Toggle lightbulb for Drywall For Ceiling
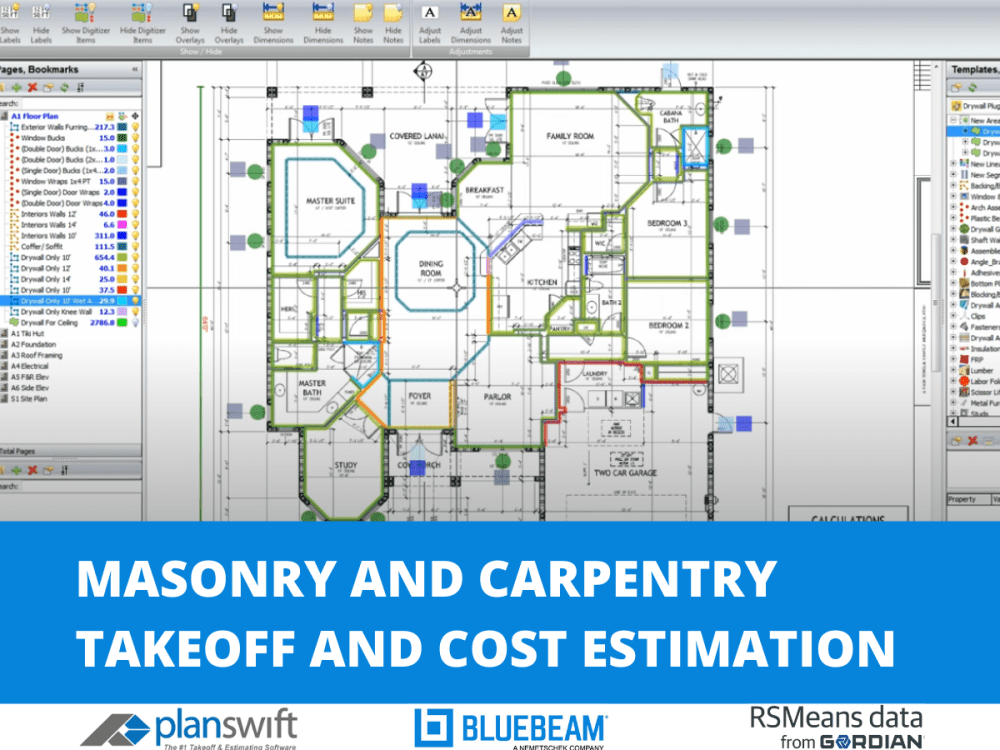The height and width of the screenshot is (750, 1000). tap(135, 322)
